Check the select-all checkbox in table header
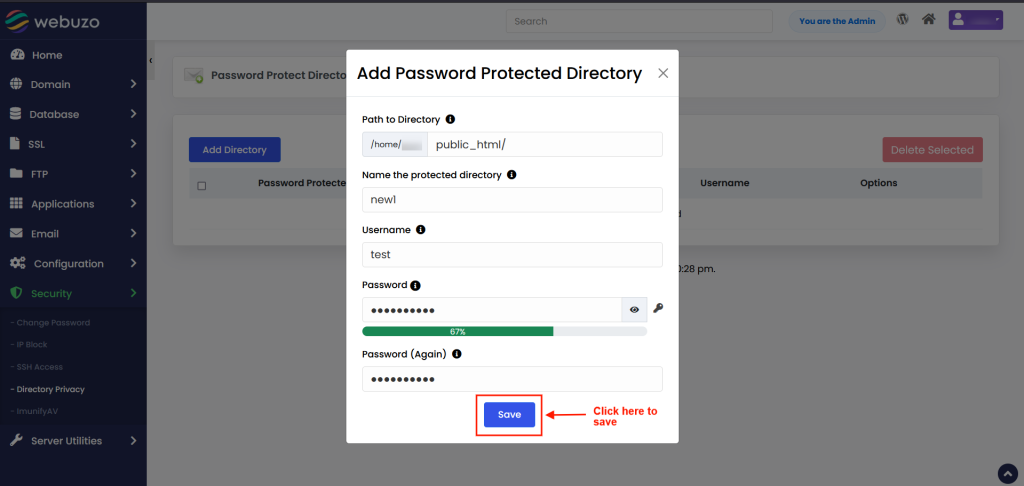Viewport: 1024px width, 486px height. pyautogui.click(x=202, y=185)
